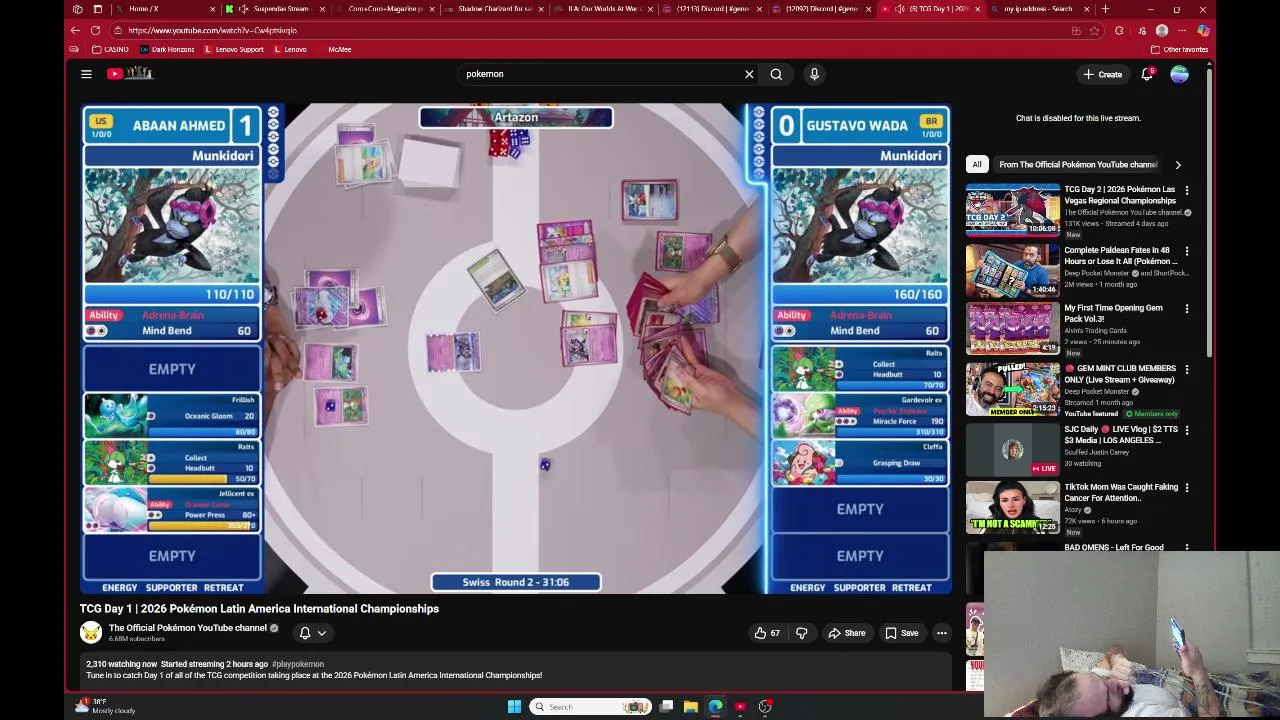Open the Windows Start menu
Viewport: 1280px width, 720px height.
514,707
